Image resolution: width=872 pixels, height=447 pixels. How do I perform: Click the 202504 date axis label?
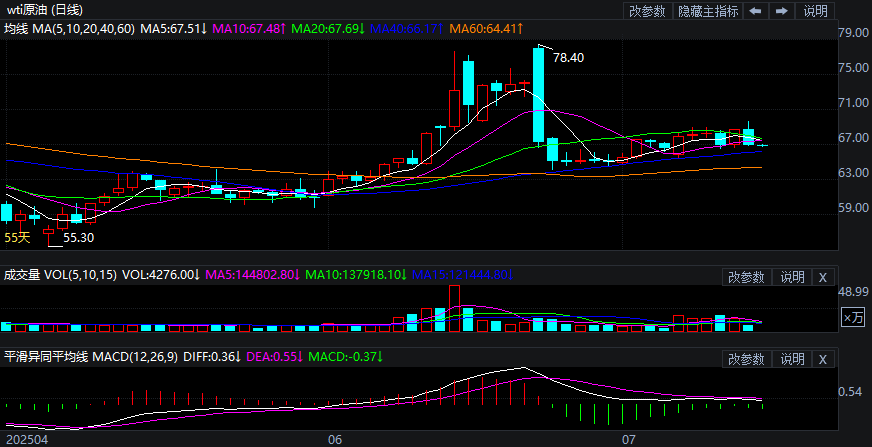(x=27, y=440)
